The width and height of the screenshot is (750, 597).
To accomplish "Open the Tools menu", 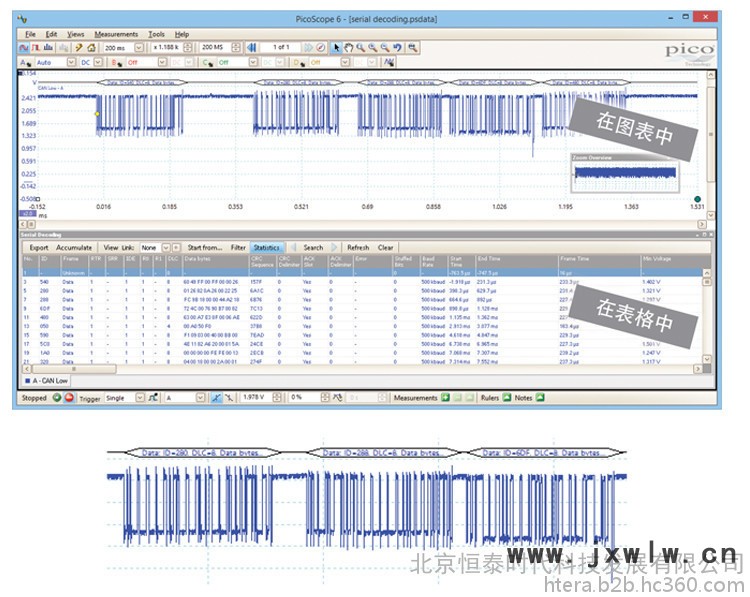I will coord(156,34).
